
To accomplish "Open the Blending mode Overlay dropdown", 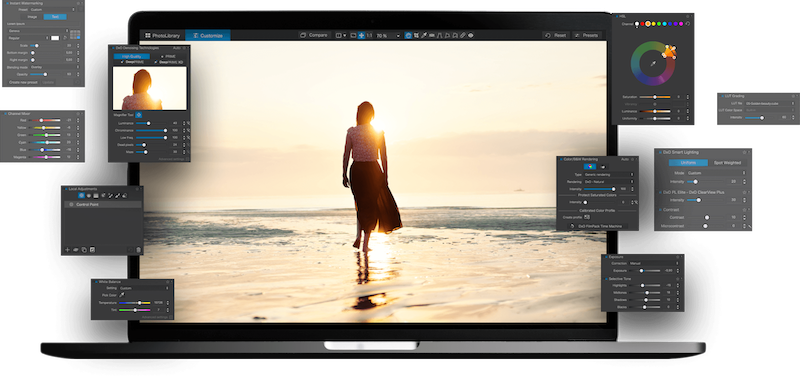I will 55,67.
